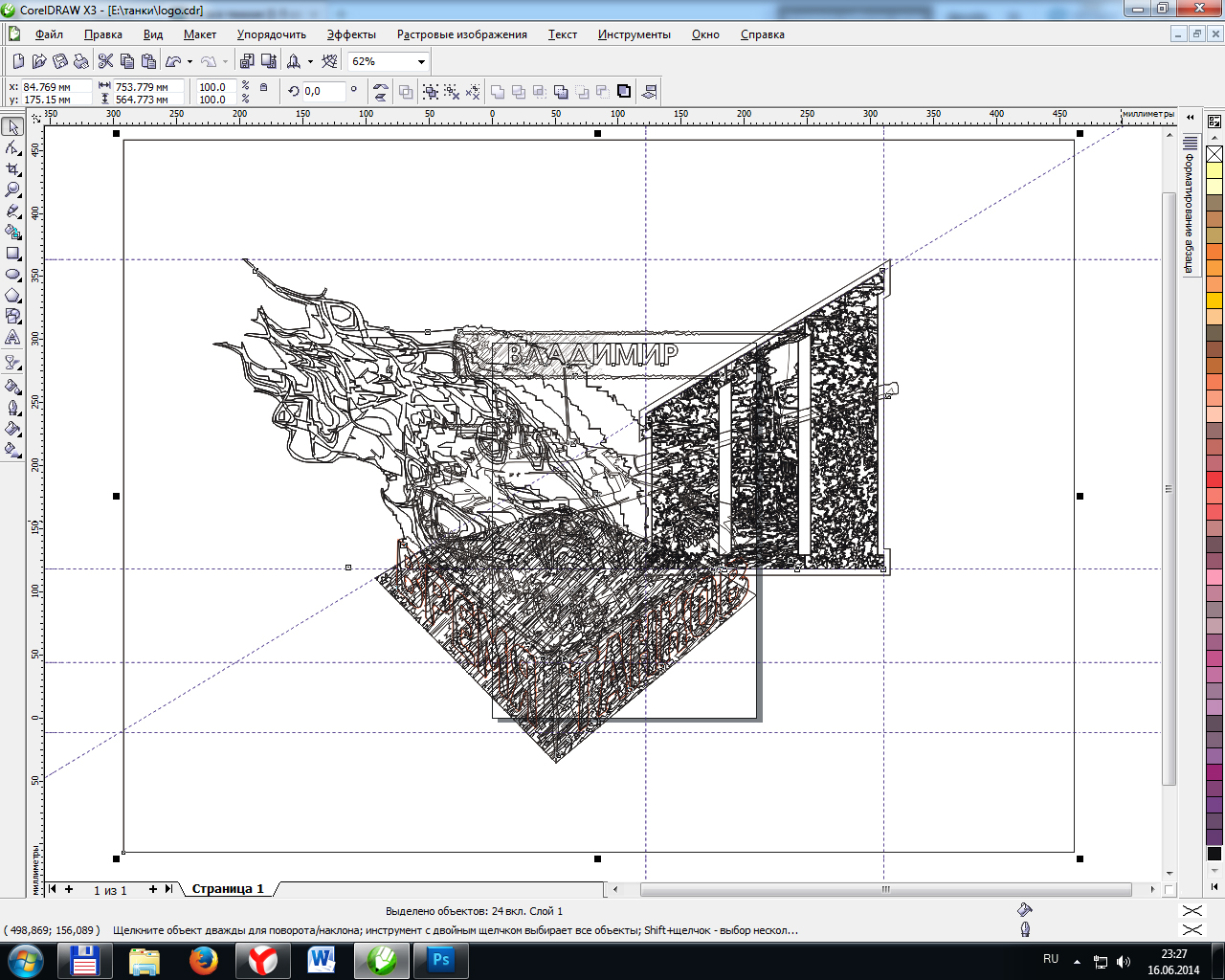This screenshot has width=1225, height=980.
Task: Select the Ellipse tool
Action: pos(12,275)
